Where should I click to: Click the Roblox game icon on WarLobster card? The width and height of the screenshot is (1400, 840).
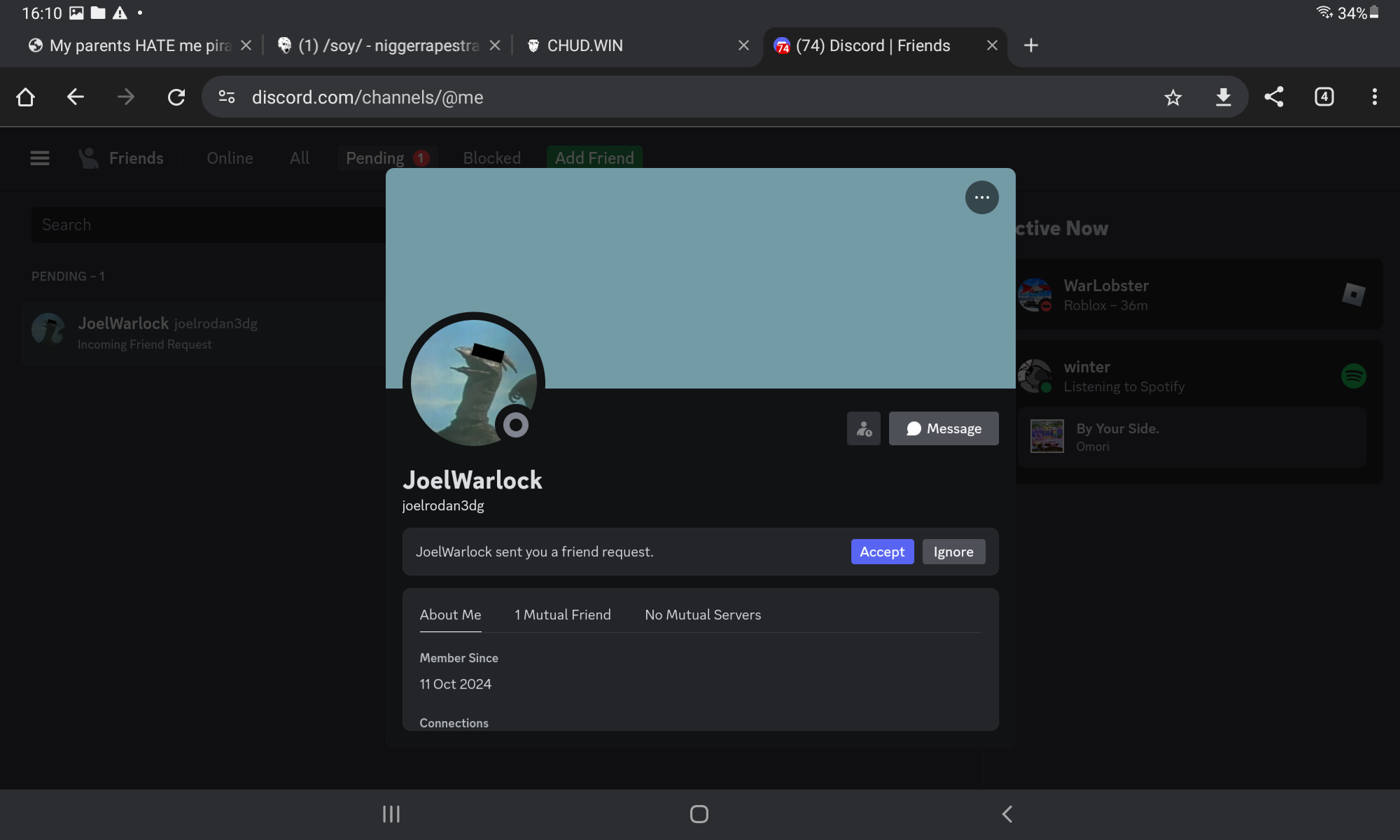(x=1353, y=295)
